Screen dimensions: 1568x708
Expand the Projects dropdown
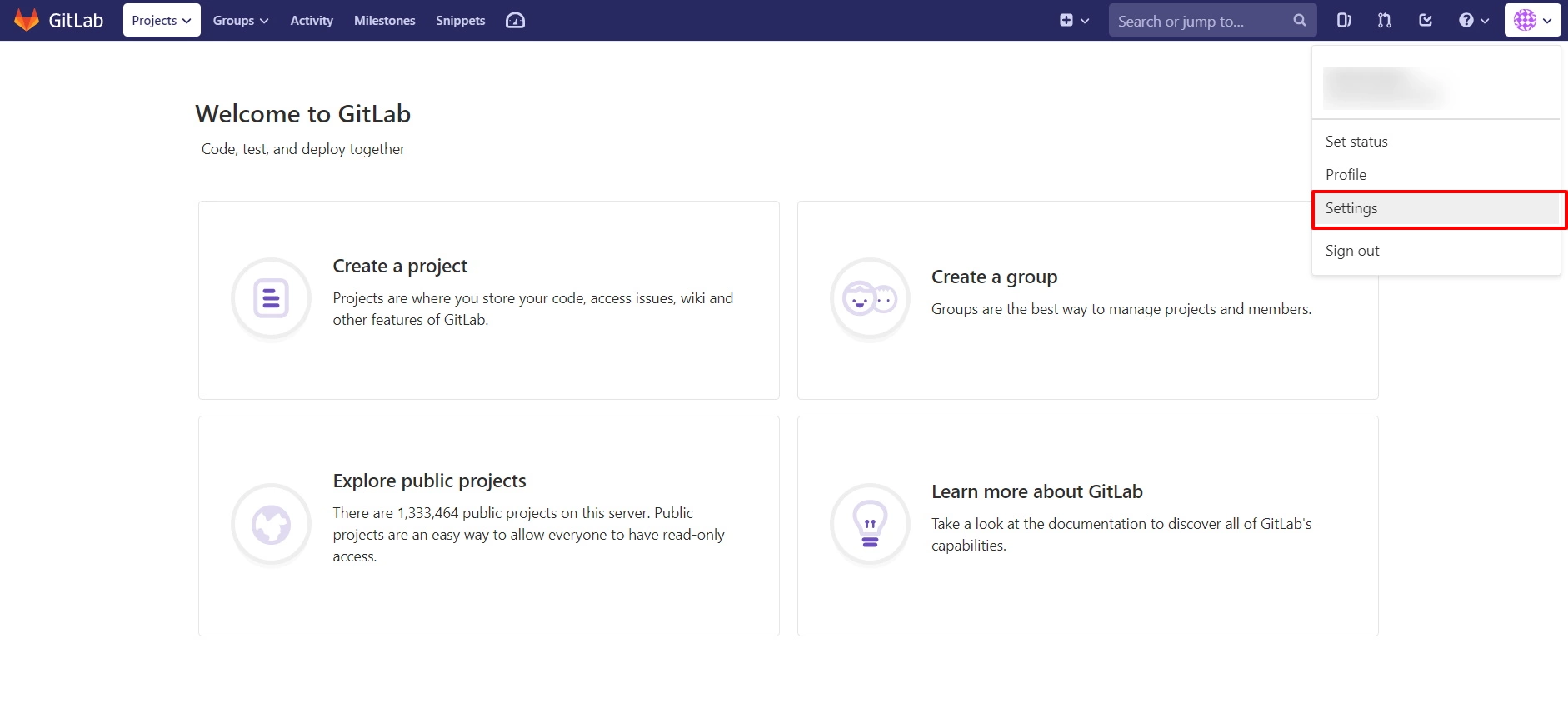click(162, 21)
